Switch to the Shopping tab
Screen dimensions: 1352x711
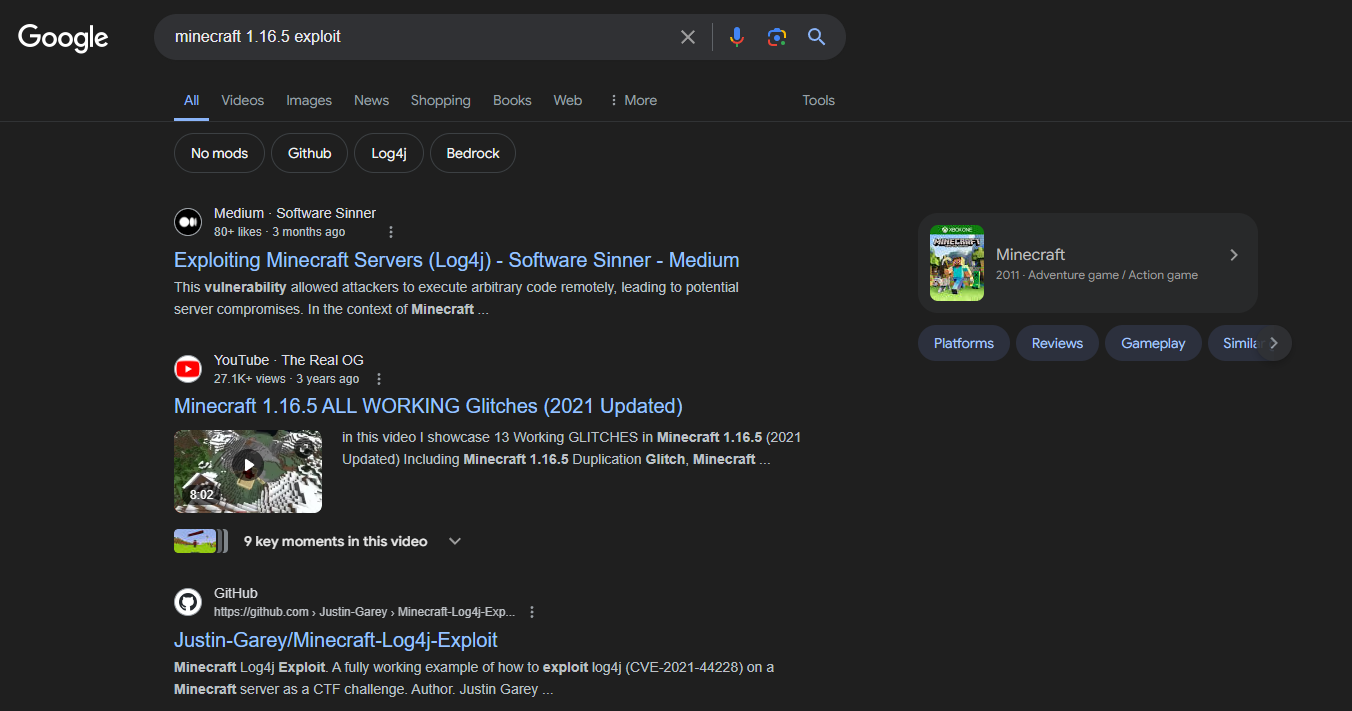(x=440, y=100)
